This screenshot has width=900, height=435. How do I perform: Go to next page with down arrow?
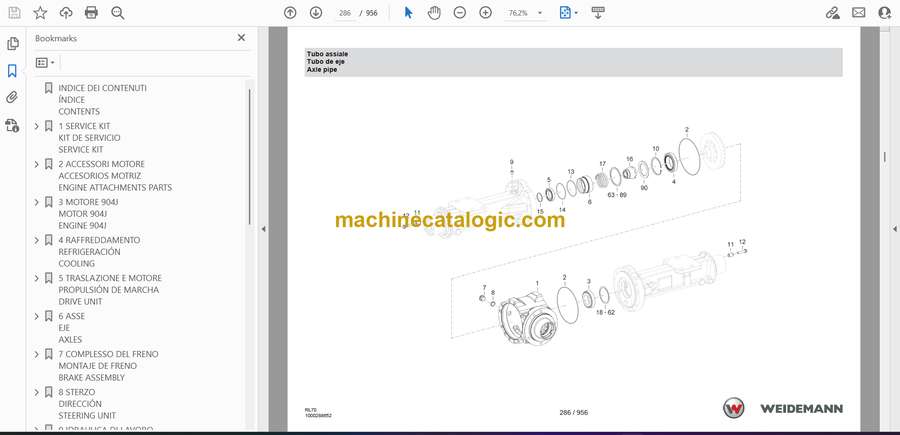pos(316,13)
